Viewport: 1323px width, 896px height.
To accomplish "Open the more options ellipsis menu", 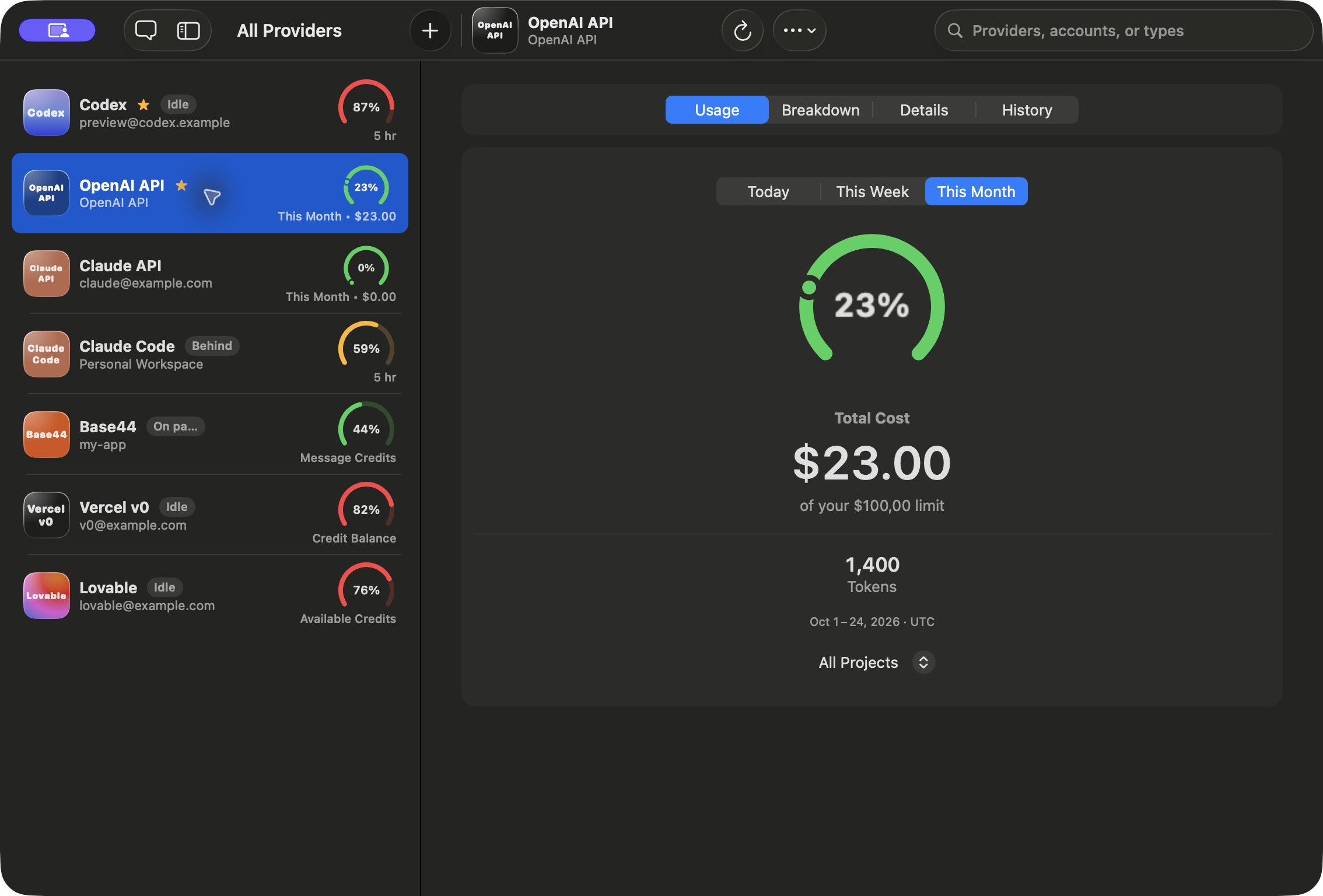I will point(799,30).
